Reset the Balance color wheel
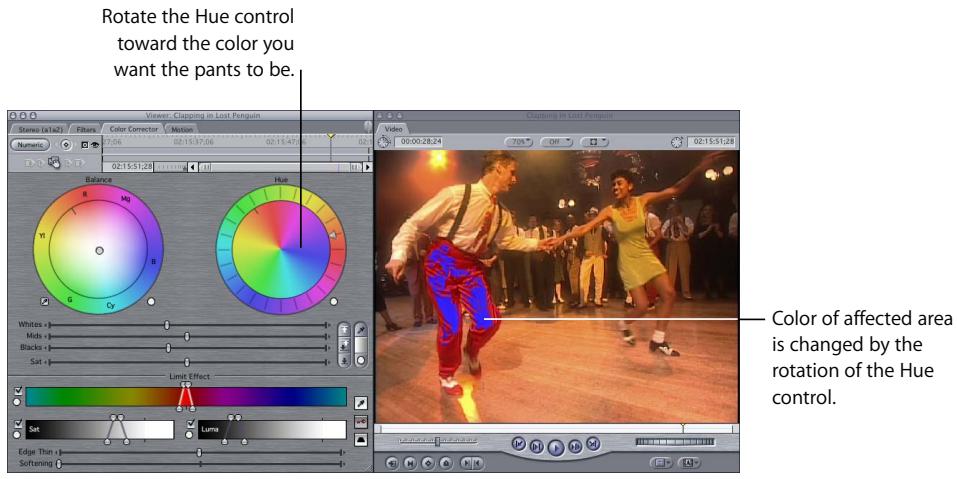 tap(151, 301)
